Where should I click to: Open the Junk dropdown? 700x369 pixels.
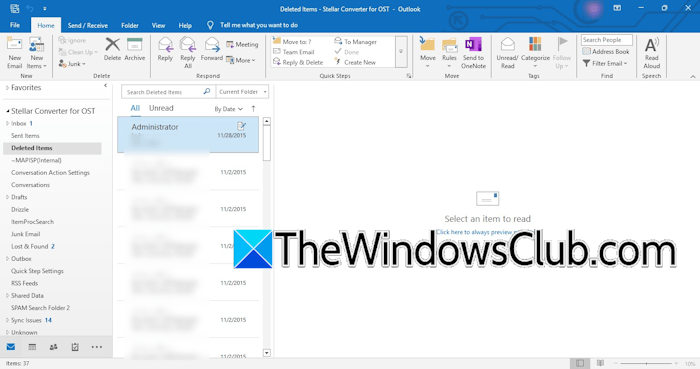coord(72,64)
